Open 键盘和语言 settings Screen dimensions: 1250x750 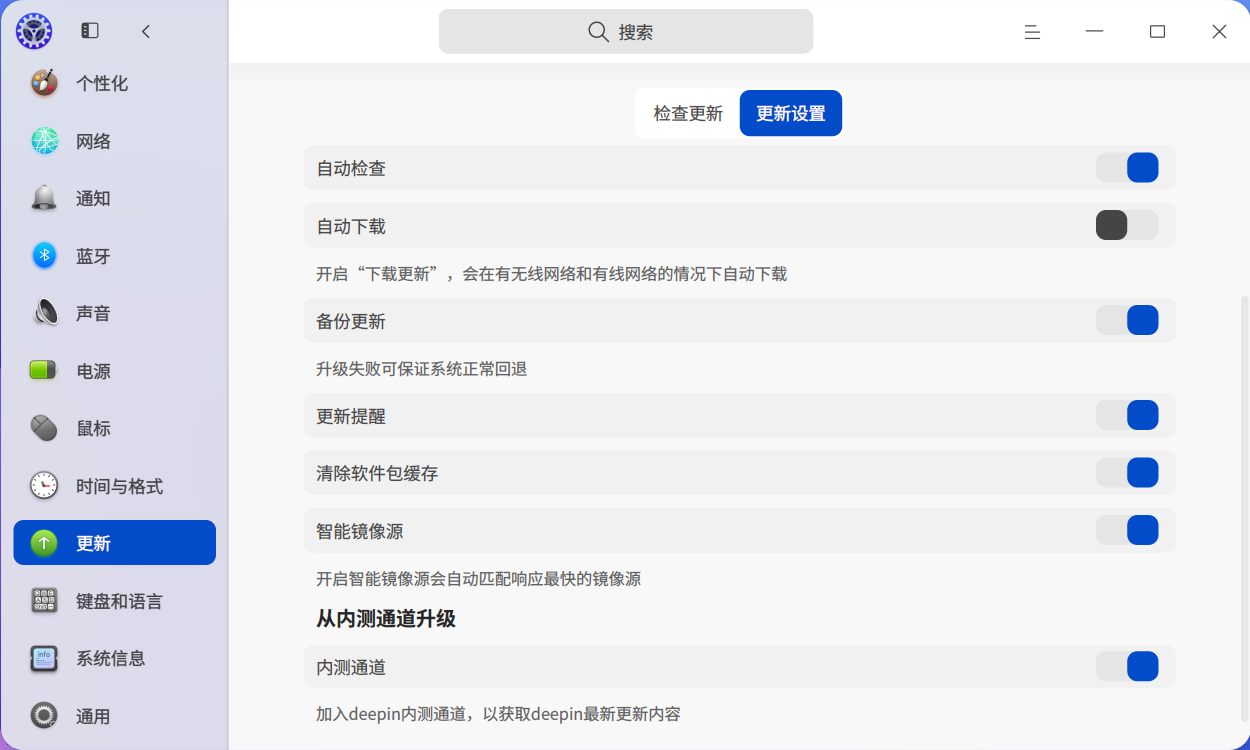click(x=115, y=601)
